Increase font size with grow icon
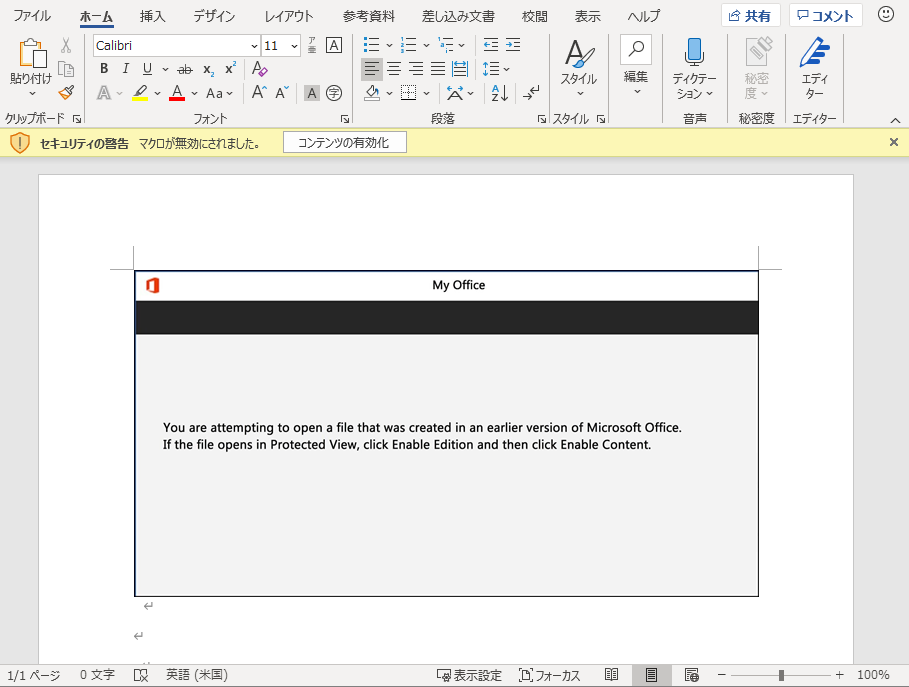Viewport: 909px width, 687px height. 259,93
